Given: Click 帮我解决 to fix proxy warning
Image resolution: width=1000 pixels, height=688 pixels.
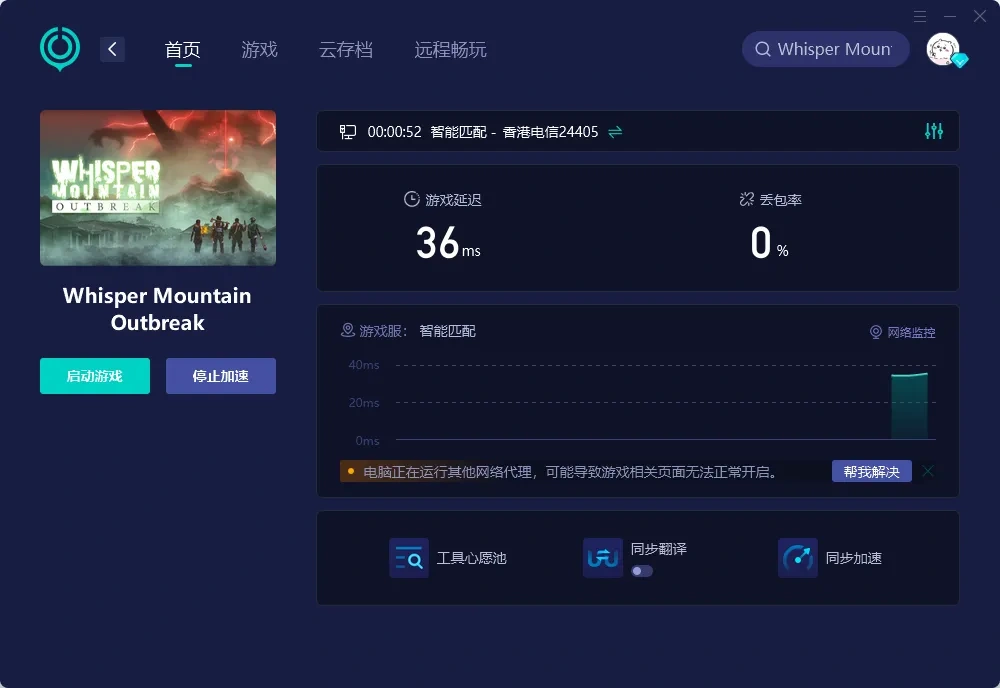Looking at the screenshot, I should coord(871,471).
